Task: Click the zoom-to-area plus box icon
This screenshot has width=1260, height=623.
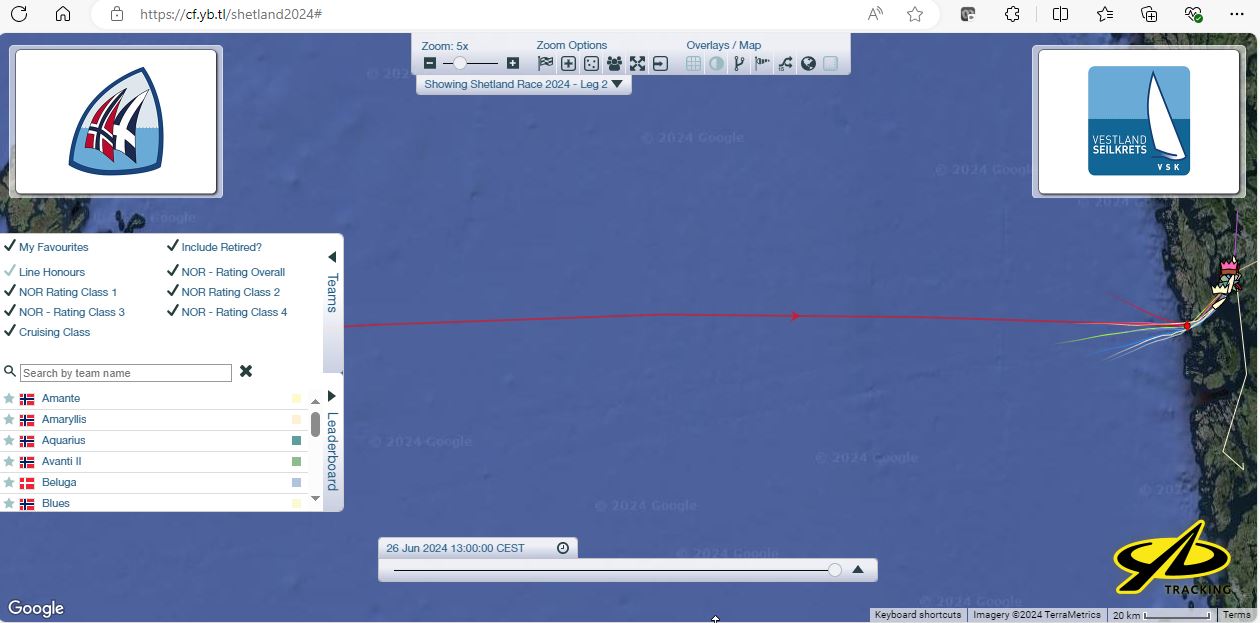Action: click(568, 63)
